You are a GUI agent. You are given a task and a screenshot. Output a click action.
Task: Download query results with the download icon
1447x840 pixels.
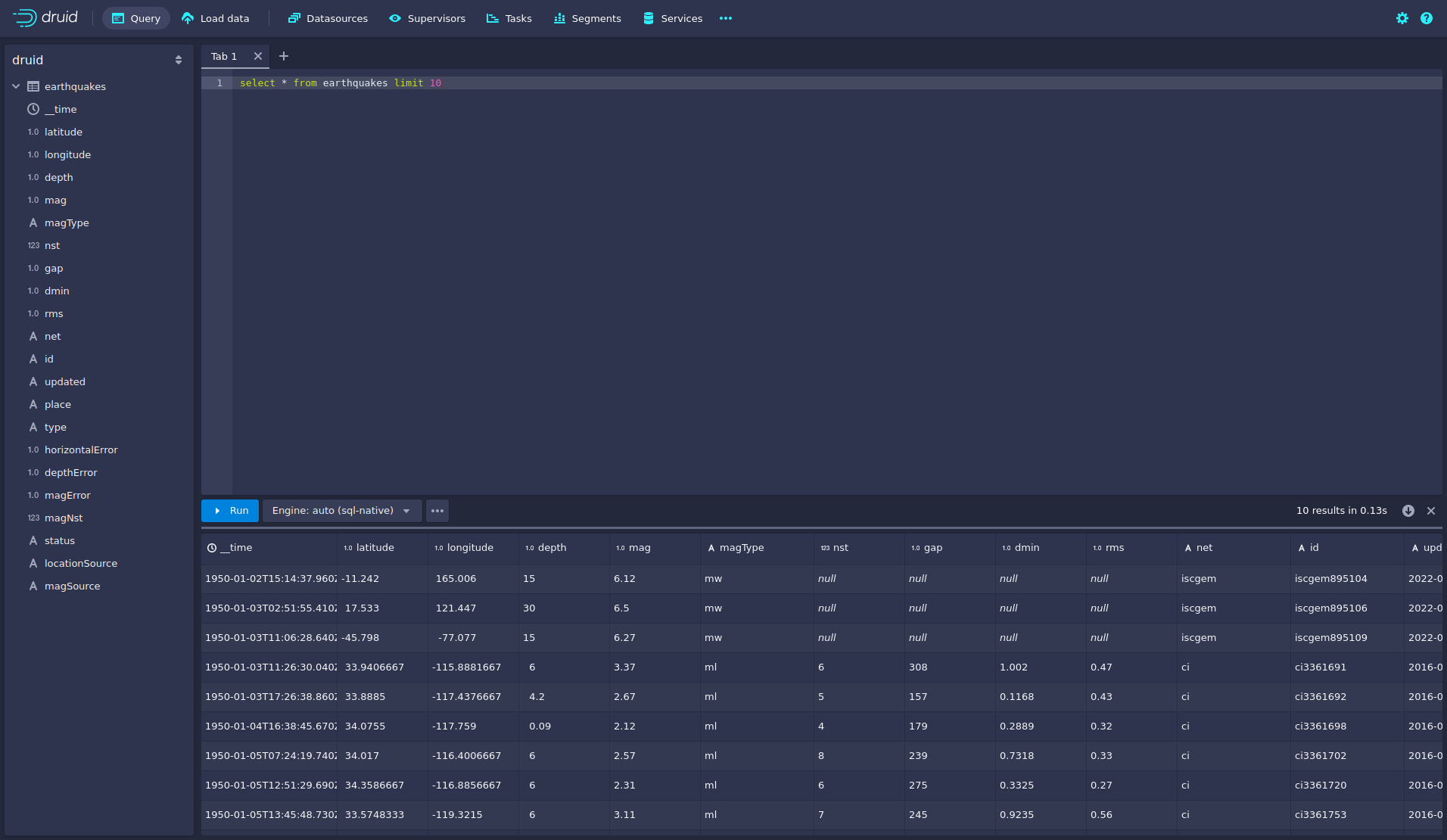click(1408, 511)
